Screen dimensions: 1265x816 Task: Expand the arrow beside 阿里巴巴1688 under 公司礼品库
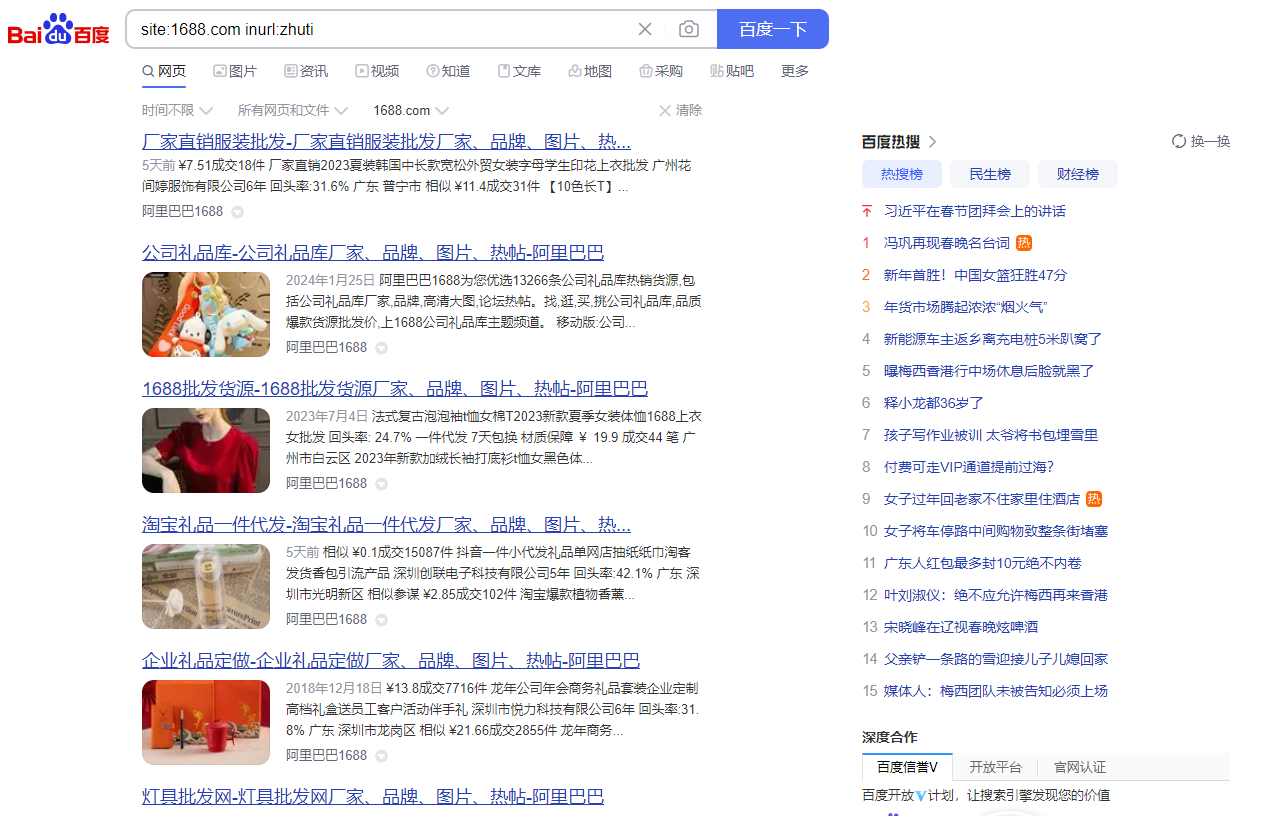pos(381,348)
